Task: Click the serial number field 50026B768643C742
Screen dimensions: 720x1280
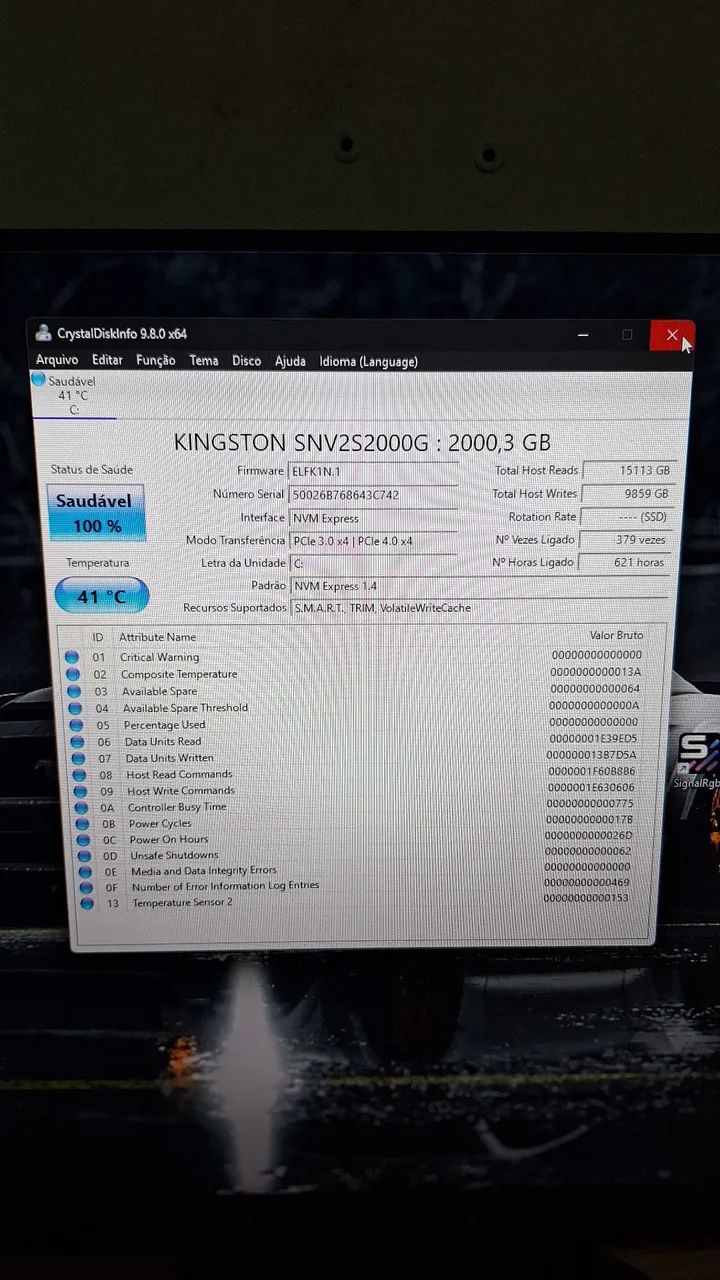Action: [x=373, y=494]
